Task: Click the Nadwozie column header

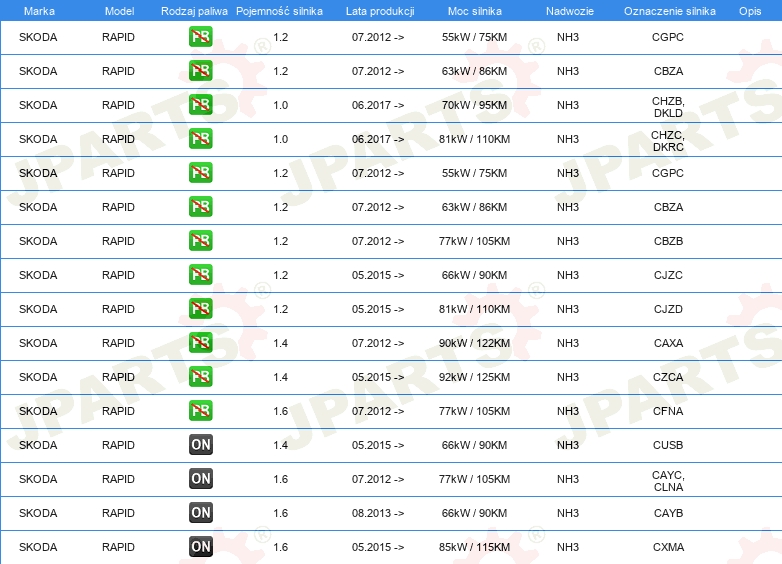Action: coord(570,11)
